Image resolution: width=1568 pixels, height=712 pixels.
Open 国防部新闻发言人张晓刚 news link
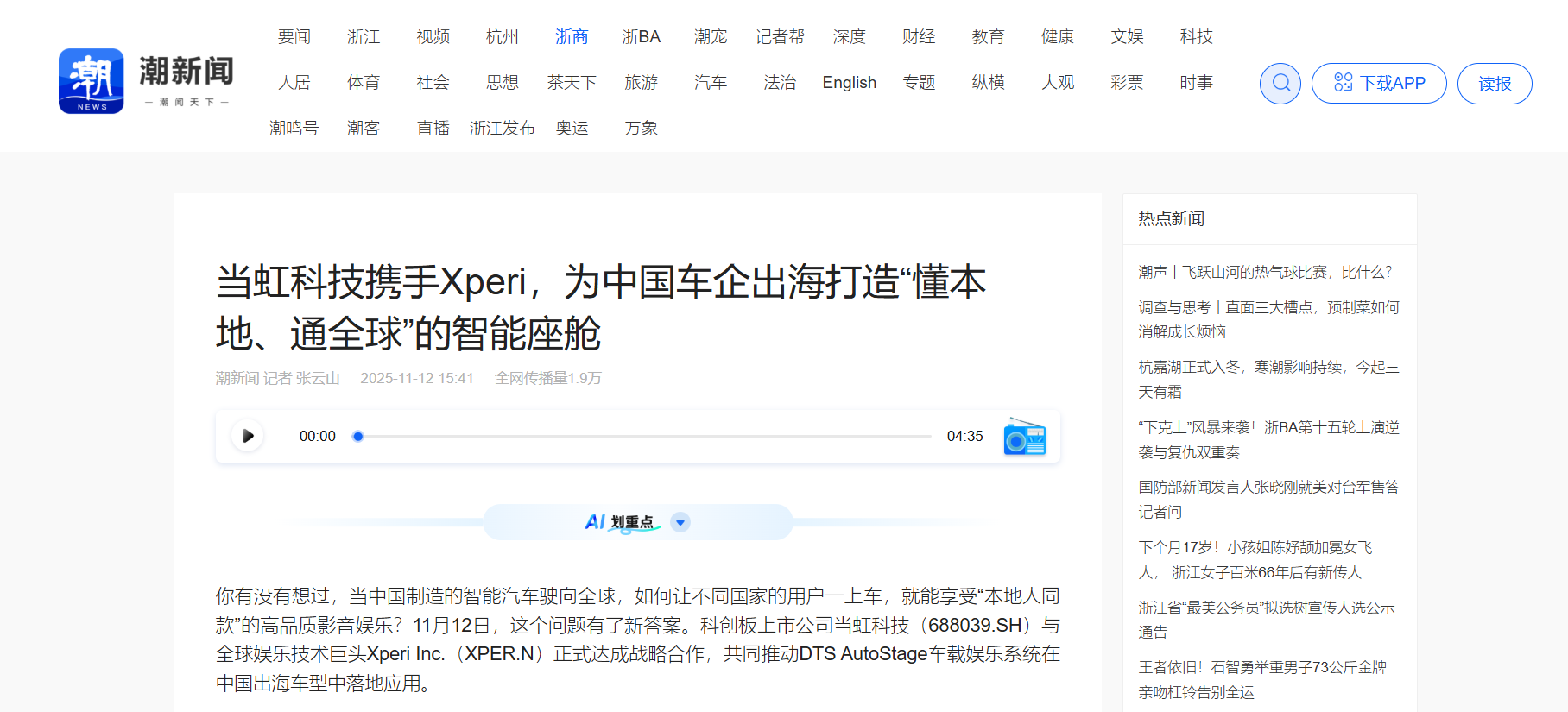(x=1268, y=500)
